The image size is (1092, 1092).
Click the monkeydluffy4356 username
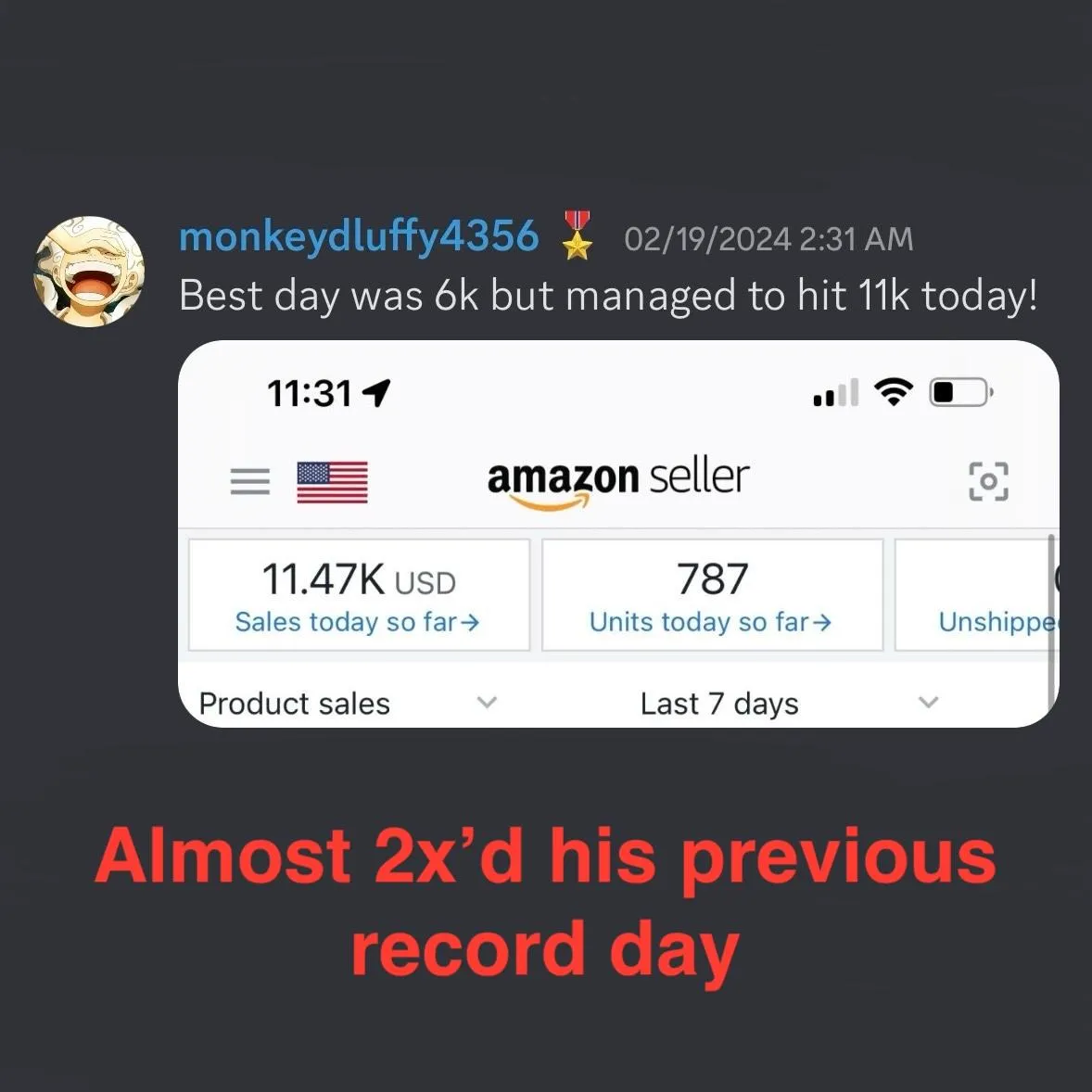click(x=359, y=235)
